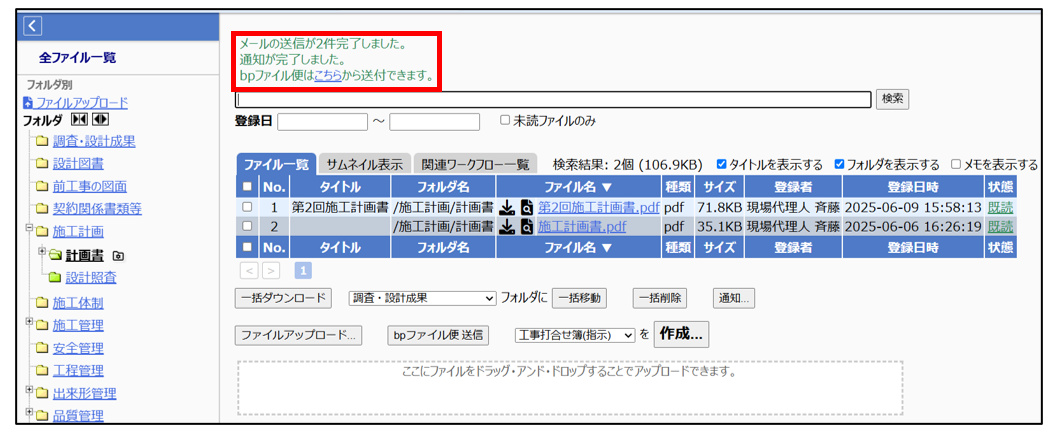The height and width of the screenshot is (435, 1059).
Task: Open the 工事打合せ簿(指示) dropdown
Action: coord(574,335)
